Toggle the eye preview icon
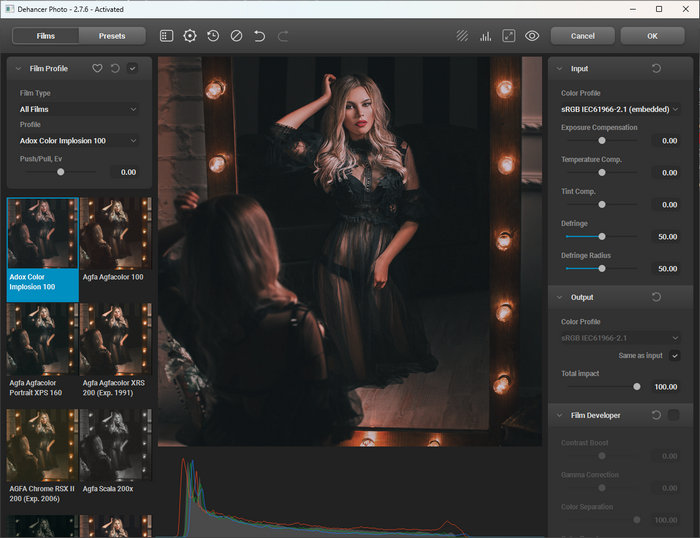The height and width of the screenshot is (538, 700). pos(532,36)
